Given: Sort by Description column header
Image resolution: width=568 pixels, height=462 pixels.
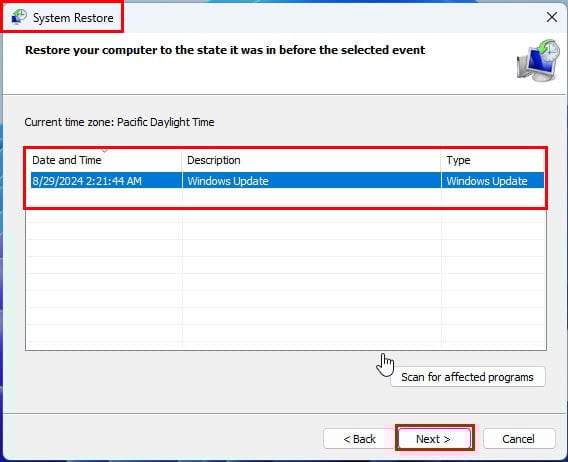Looking at the screenshot, I should [x=311, y=160].
